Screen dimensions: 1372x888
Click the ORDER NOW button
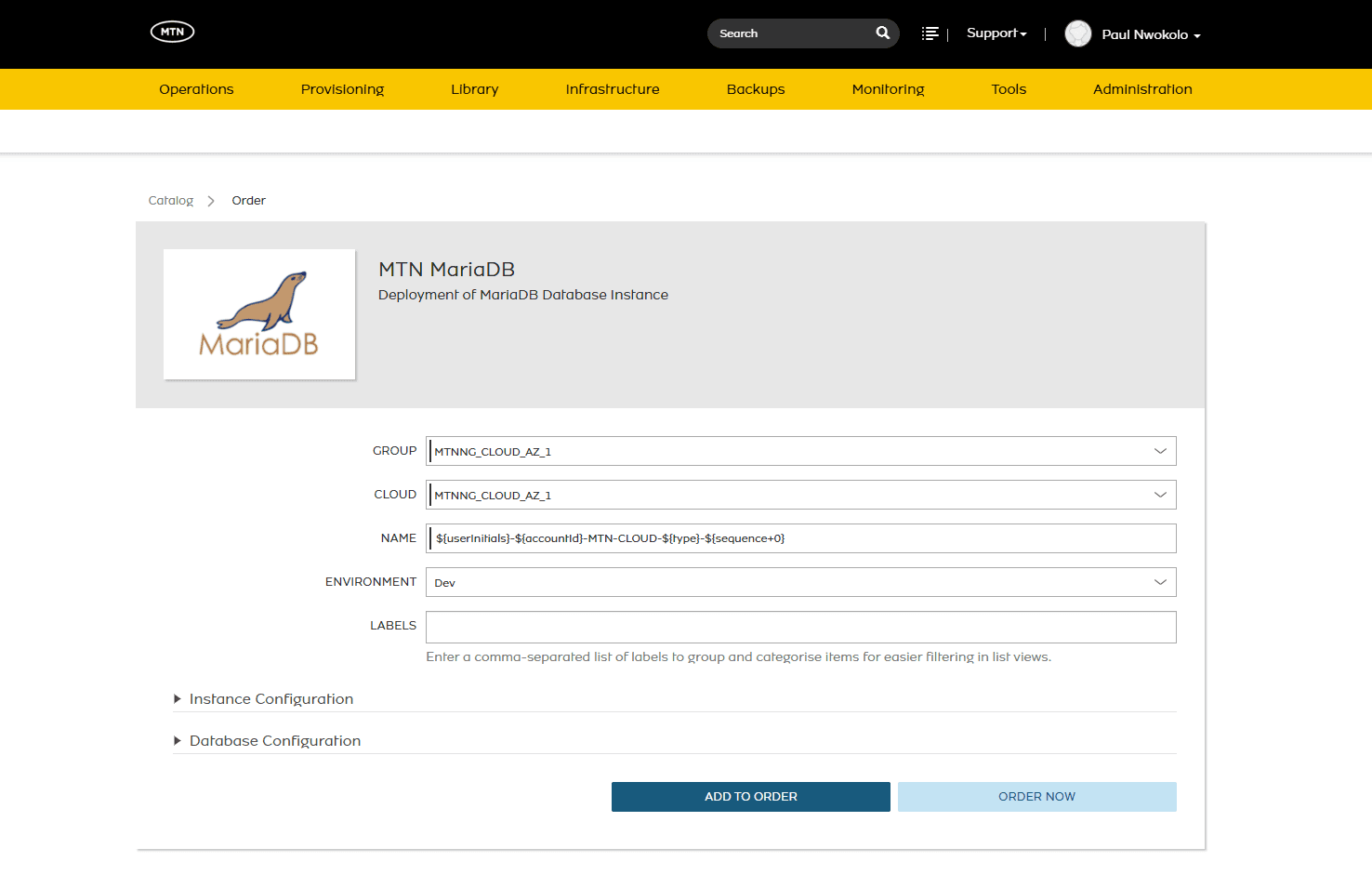[x=1037, y=797]
